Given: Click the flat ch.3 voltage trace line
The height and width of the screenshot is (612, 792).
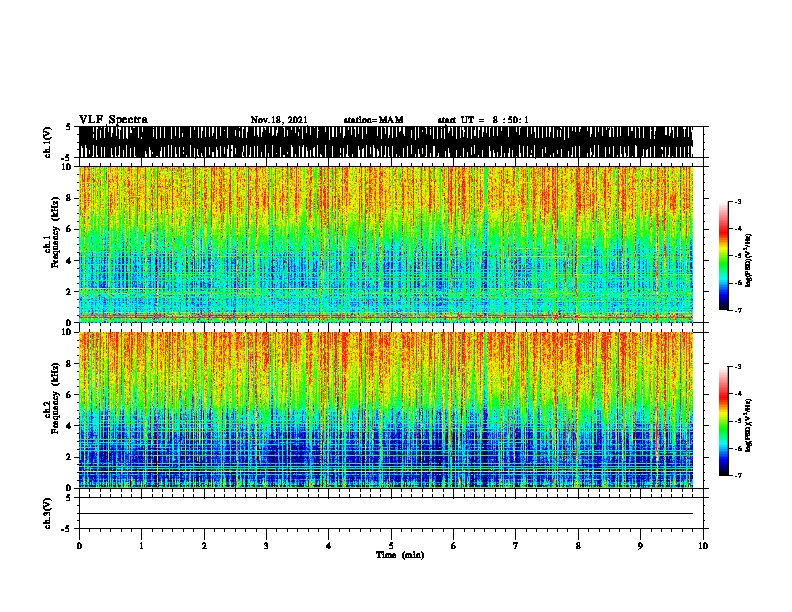Looking at the screenshot, I should tap(386, 514).
